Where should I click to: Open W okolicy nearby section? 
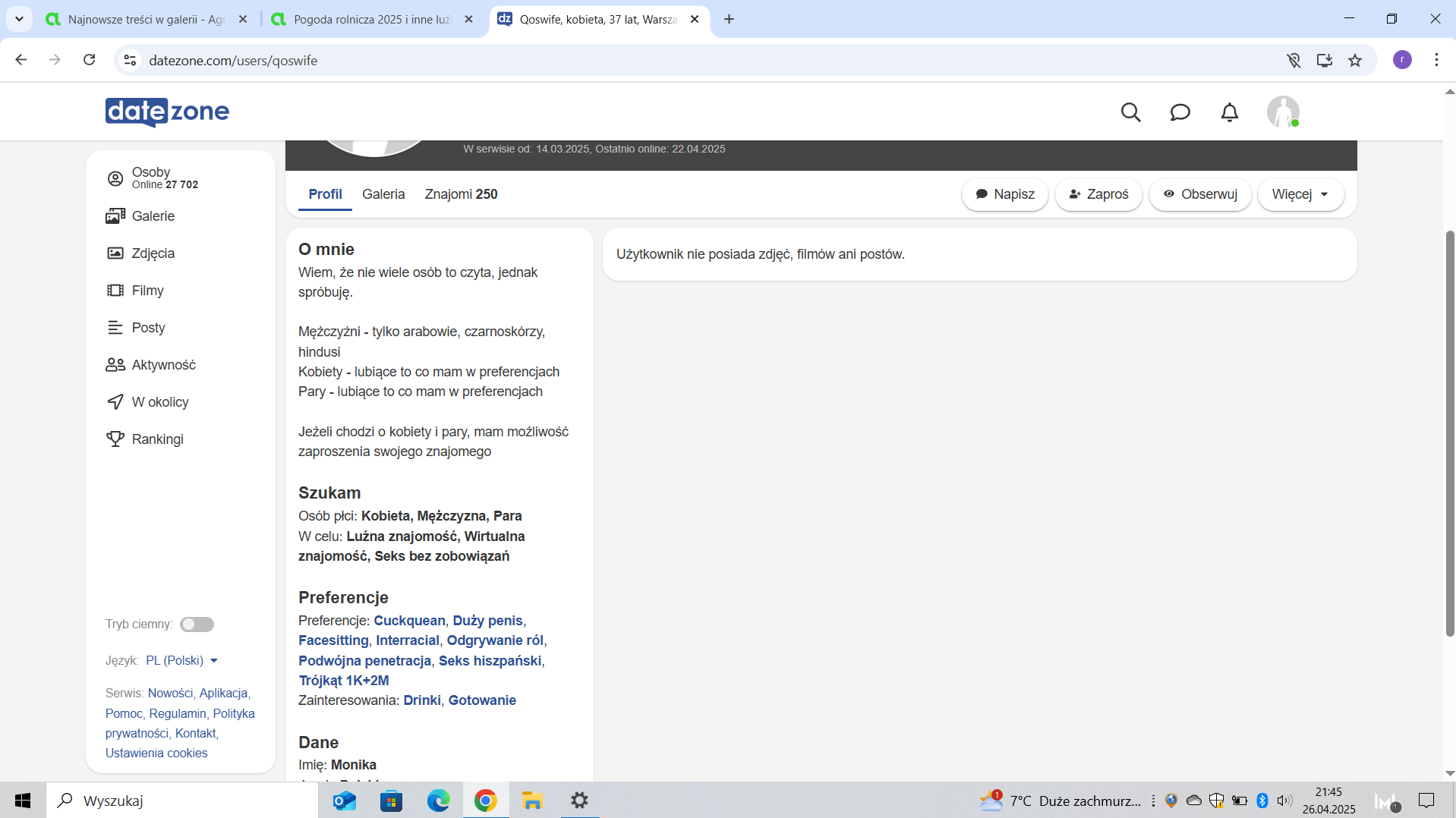pyautogui.click(x=159, y=402)
